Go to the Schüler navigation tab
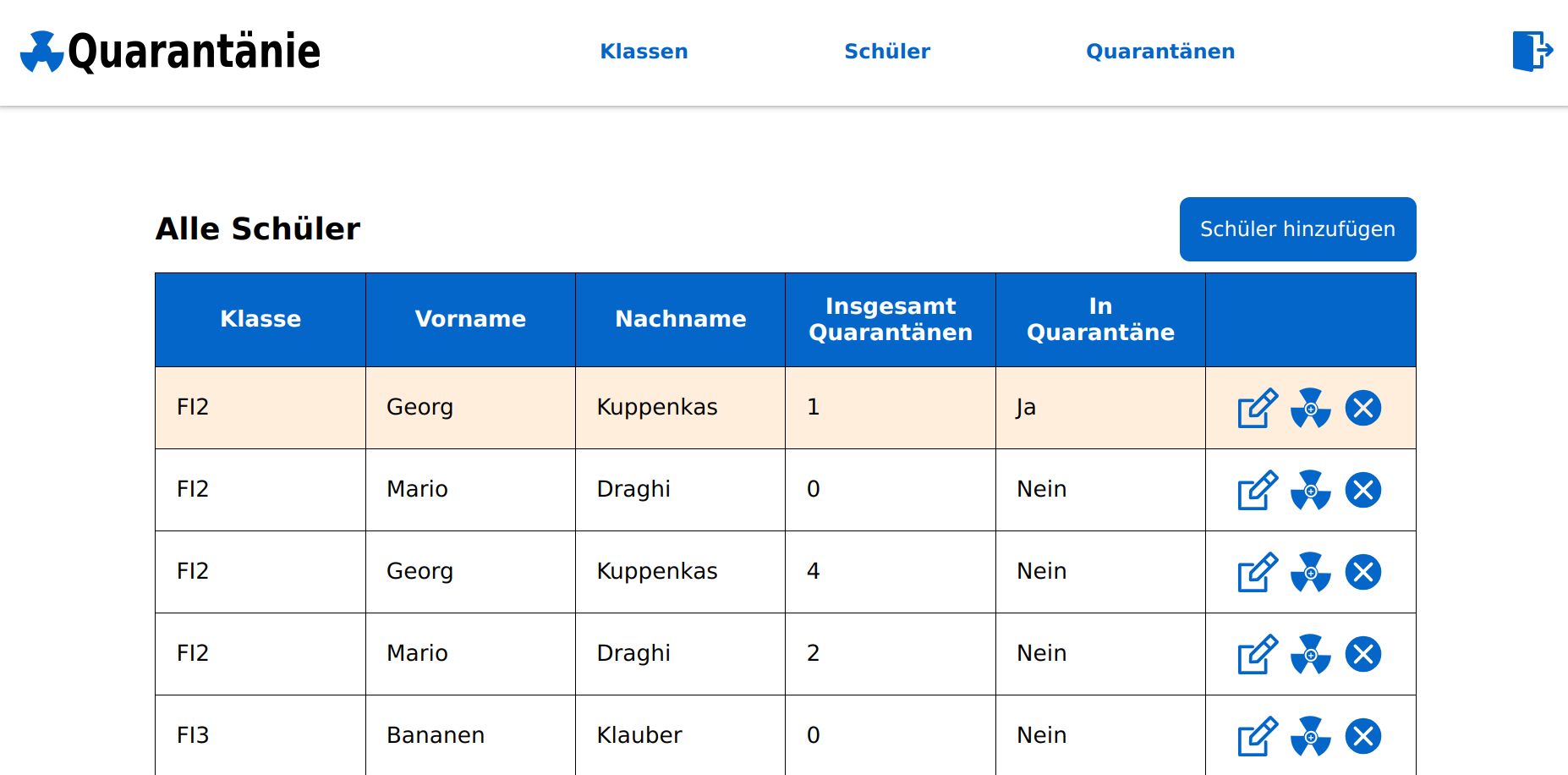The image size is (1568, 775). pyautogui.click(x=887, y=52)
